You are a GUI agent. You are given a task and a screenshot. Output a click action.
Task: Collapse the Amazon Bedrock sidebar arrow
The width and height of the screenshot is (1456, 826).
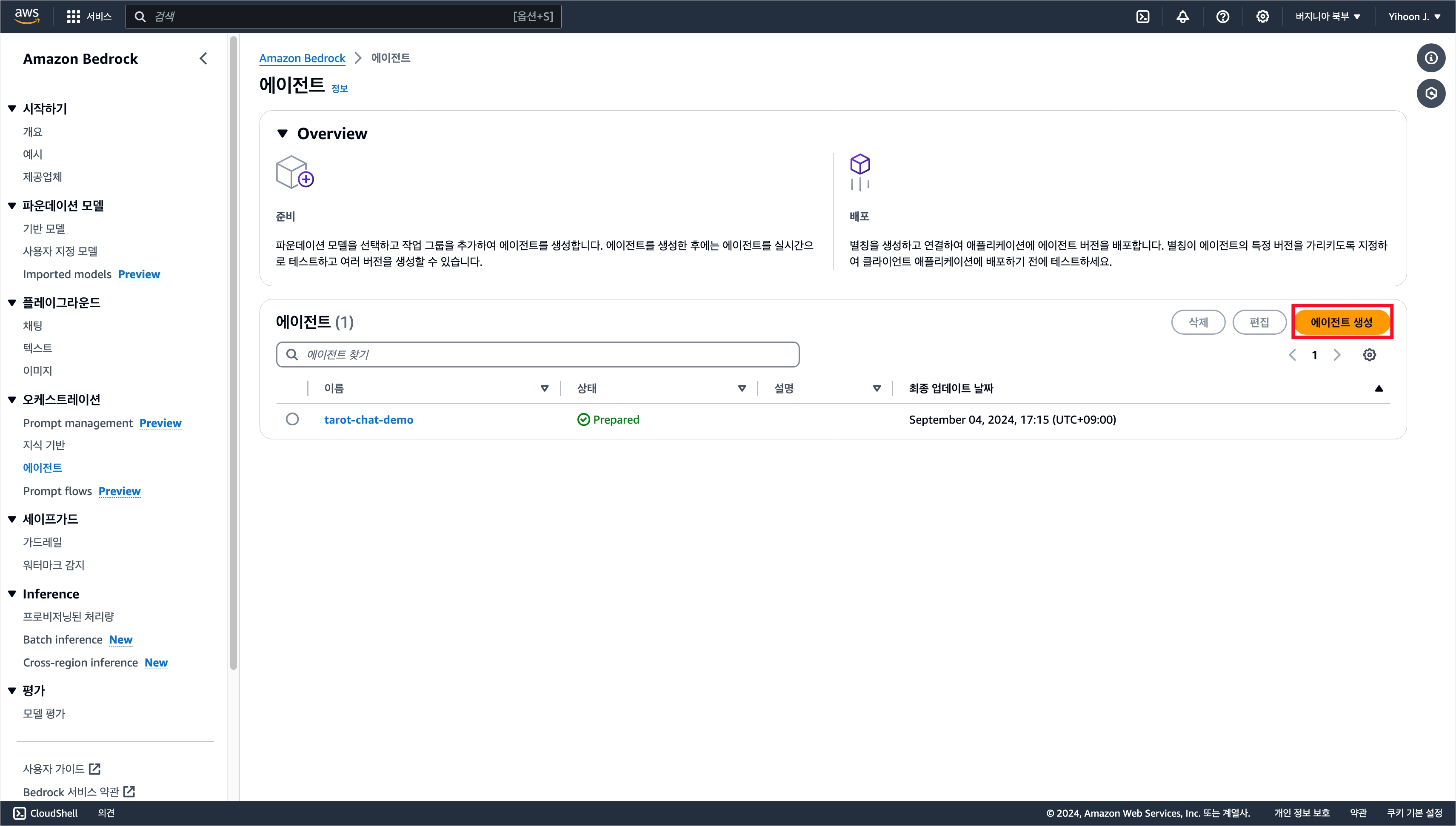[x=203, y=58]
